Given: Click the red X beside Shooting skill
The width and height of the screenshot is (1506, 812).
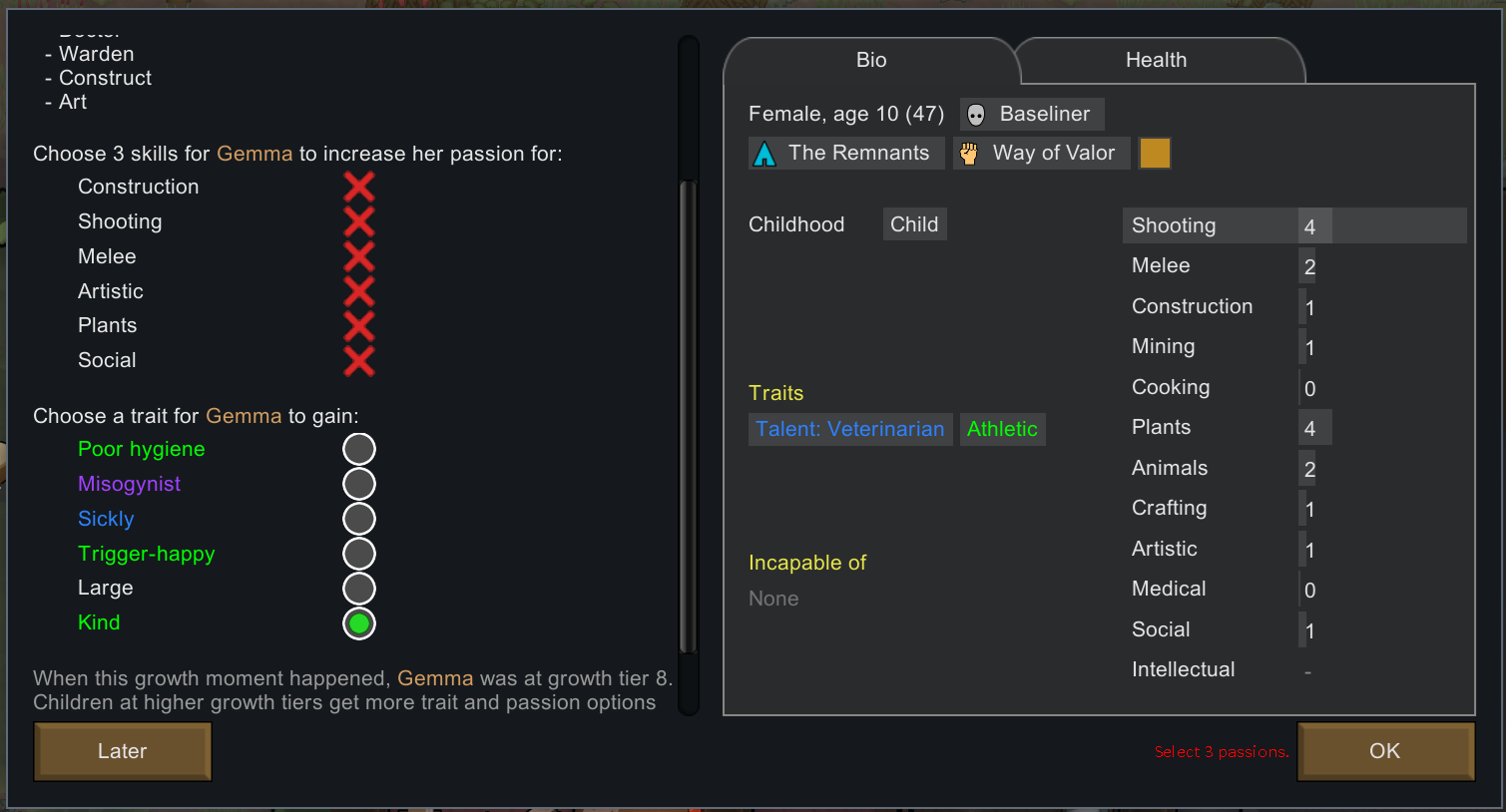Looking at the screenshot, I should tap(359, 221).
